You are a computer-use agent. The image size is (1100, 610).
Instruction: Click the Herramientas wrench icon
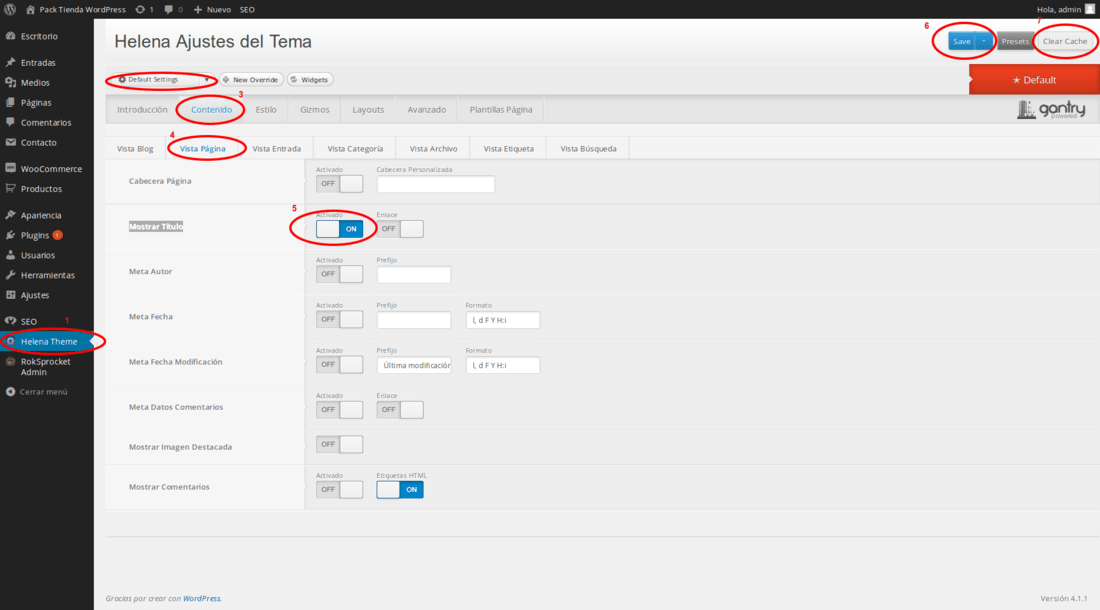[x=11, y=275]
